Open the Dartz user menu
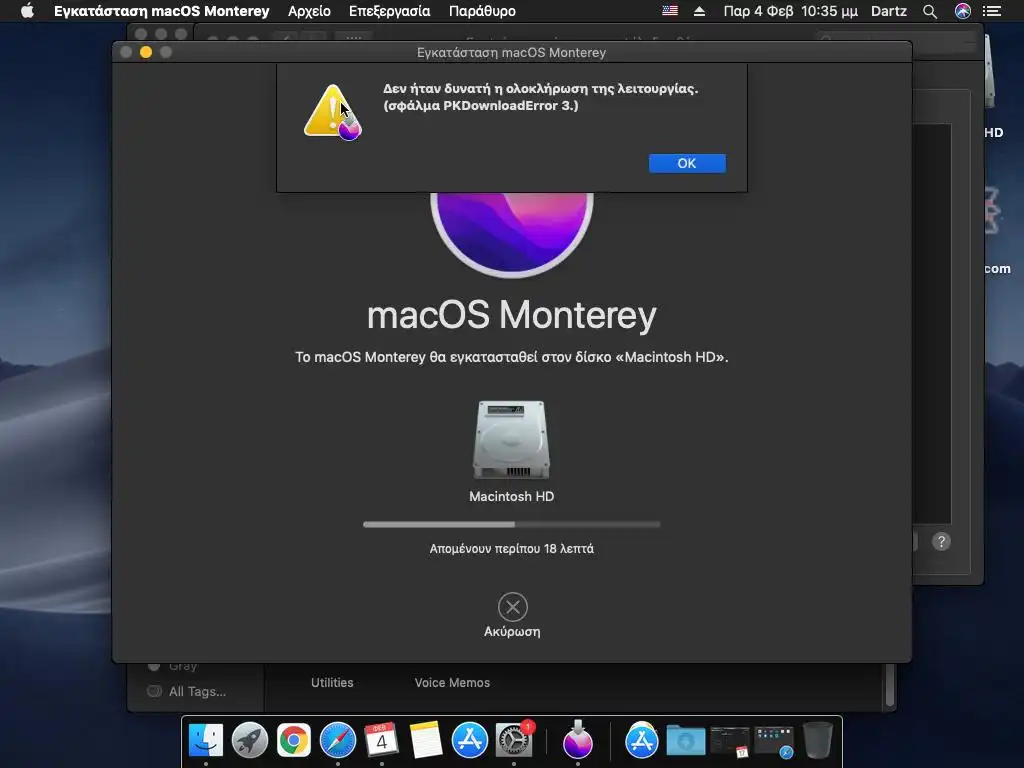 [x=889, y=11]
